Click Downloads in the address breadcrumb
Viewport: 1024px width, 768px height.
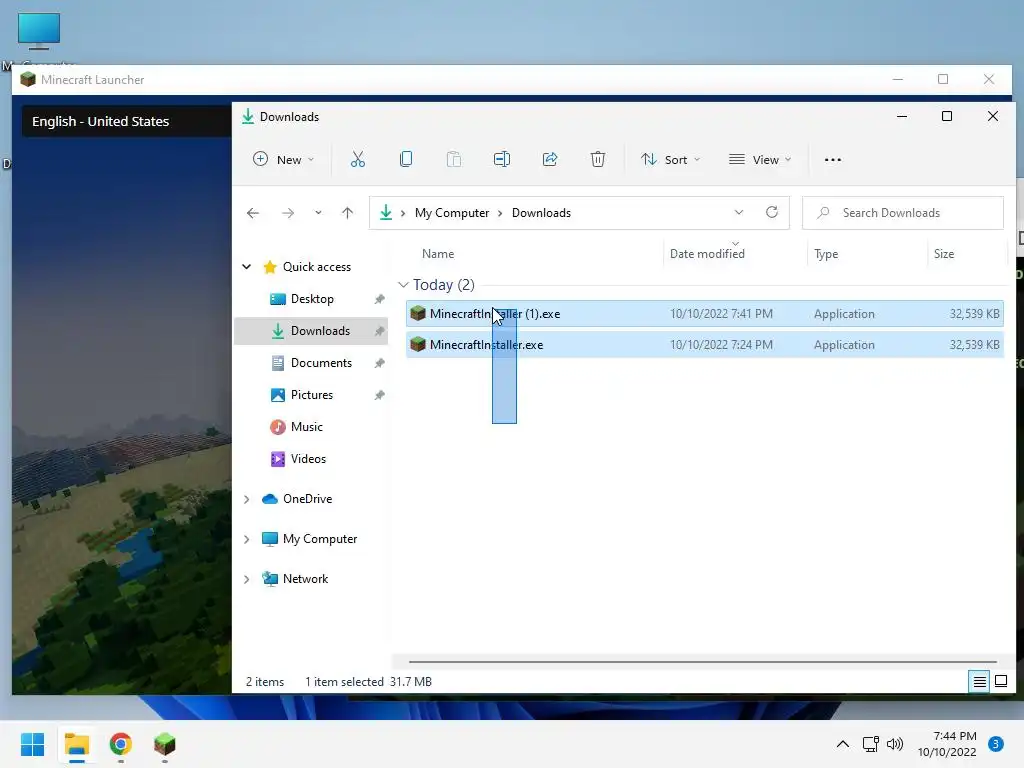tap(541, 213)
